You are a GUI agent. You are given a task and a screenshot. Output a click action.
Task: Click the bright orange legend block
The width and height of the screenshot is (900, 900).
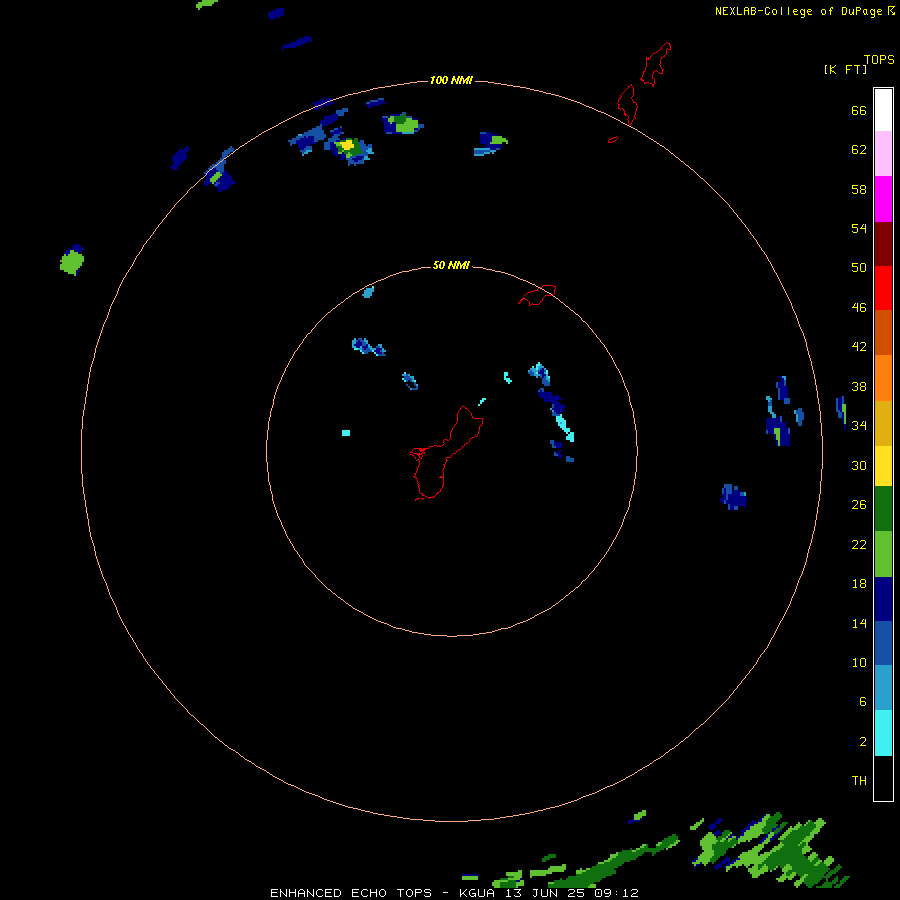click(x=883, y=378)
